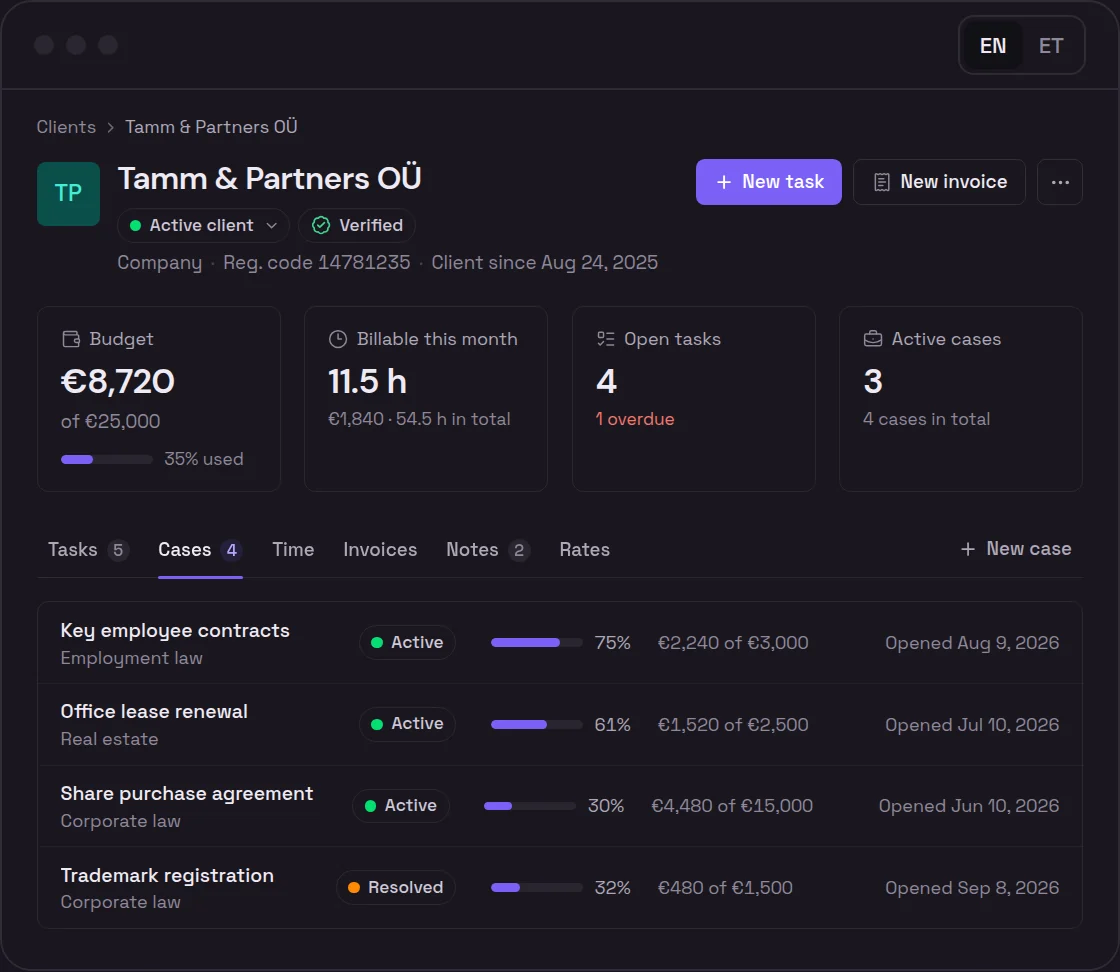Image resolution: width=1120 pixels, height=972 pixels.
Task: Click the Billable this month clock icon
Action: [338, 339]
